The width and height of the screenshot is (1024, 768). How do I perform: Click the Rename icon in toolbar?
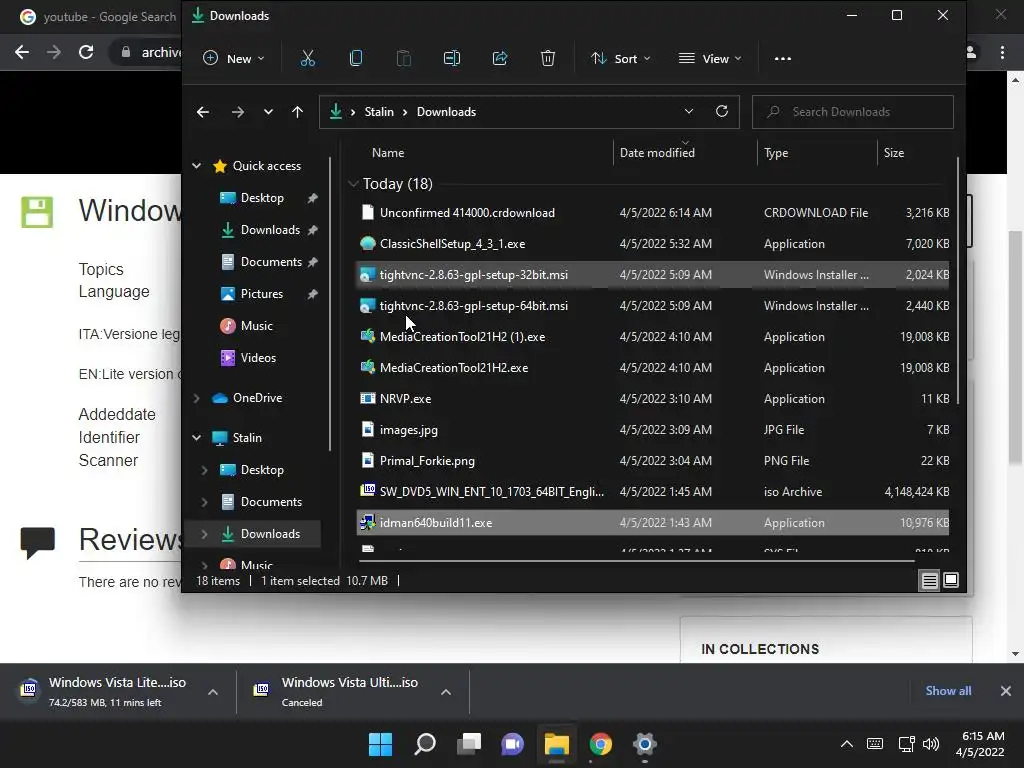tap(452, 59)
